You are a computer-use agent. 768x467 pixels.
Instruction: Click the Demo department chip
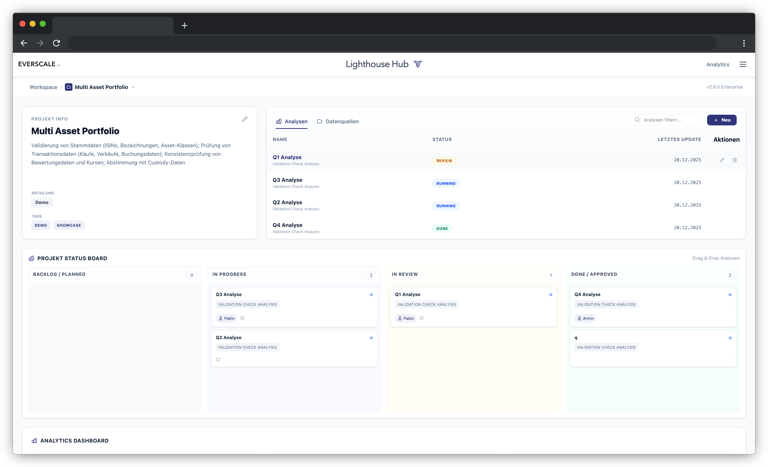42,202
